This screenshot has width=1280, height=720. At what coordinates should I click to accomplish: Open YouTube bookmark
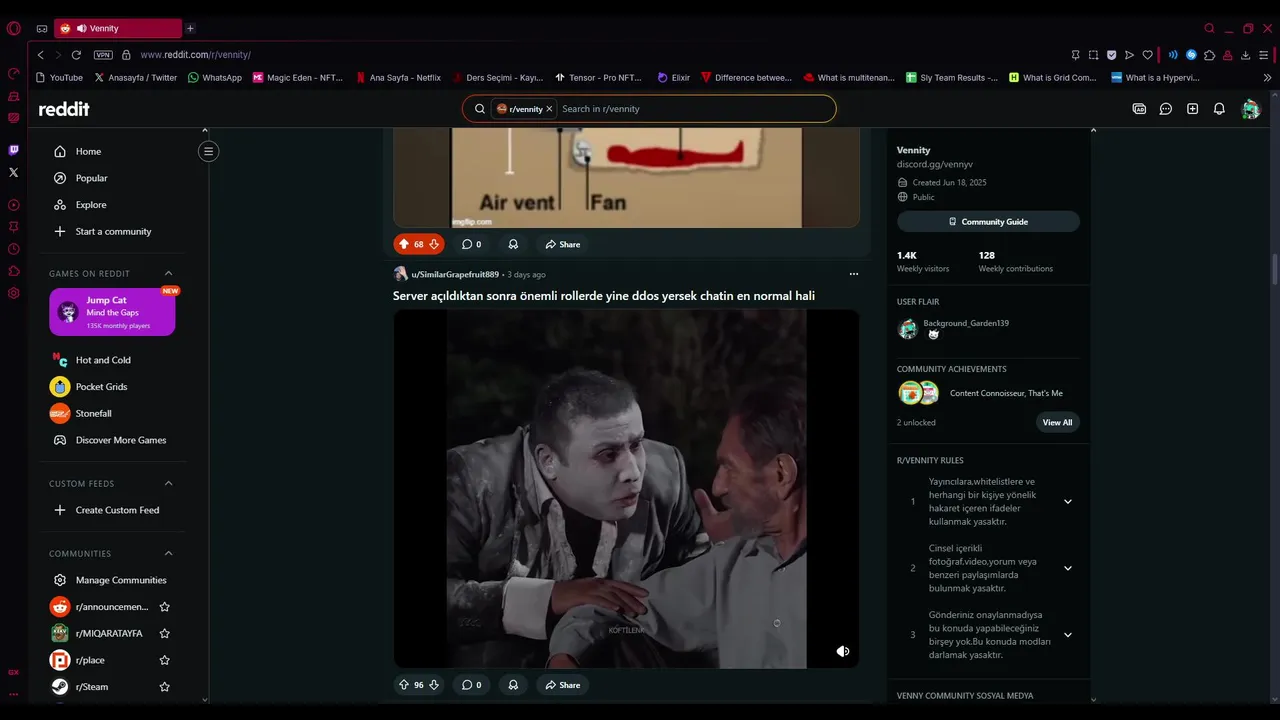(59, 77)
